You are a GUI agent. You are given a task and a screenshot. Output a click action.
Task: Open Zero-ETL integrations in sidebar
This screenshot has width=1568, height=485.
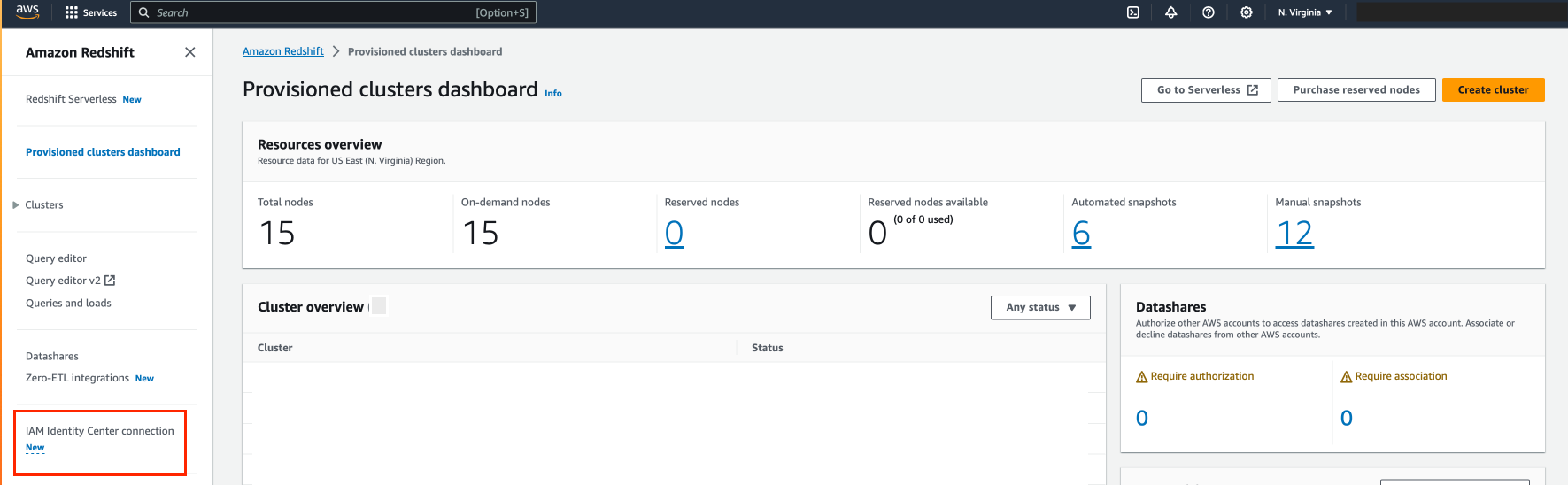point(77,378)
